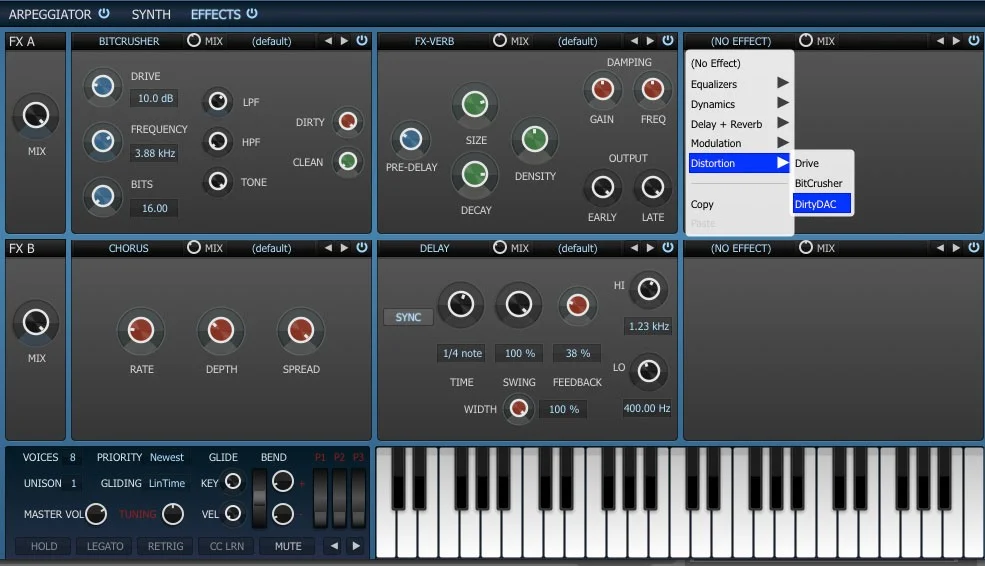Click the 1/4 note time value
This screenshot has width=985, height=566.
click(x=462, y=353)
